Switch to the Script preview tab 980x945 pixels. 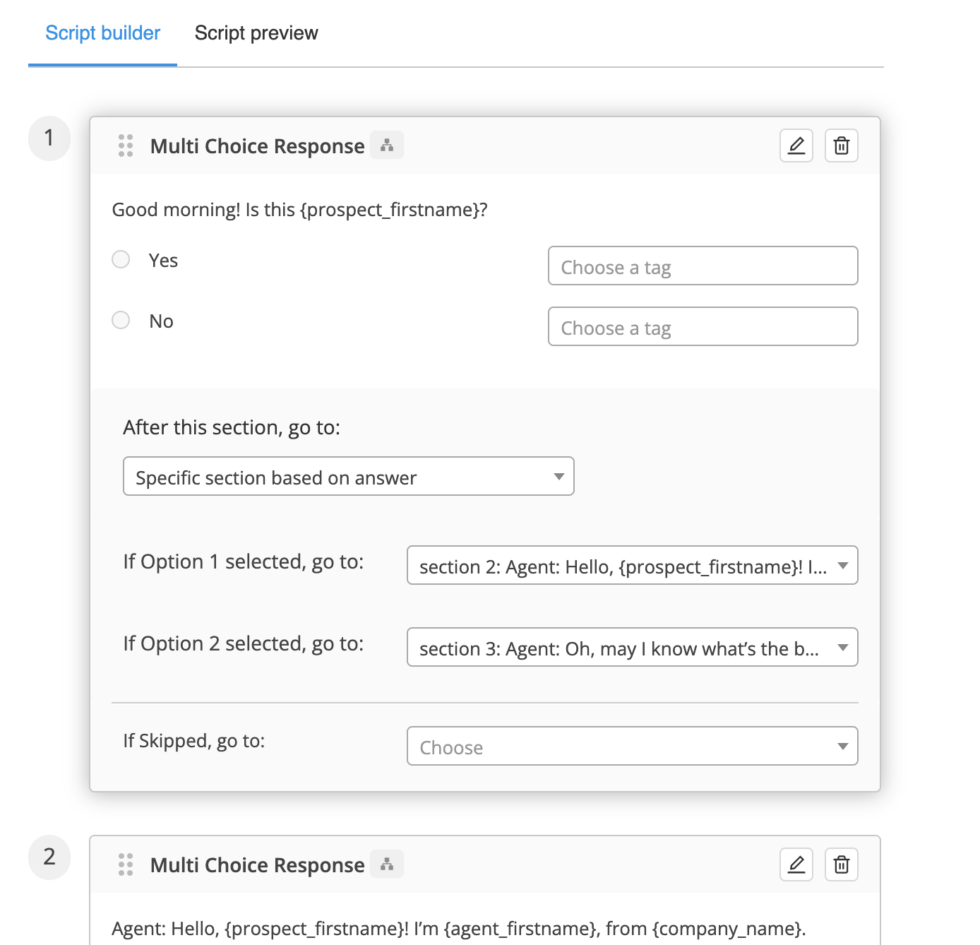pos(256,33)
